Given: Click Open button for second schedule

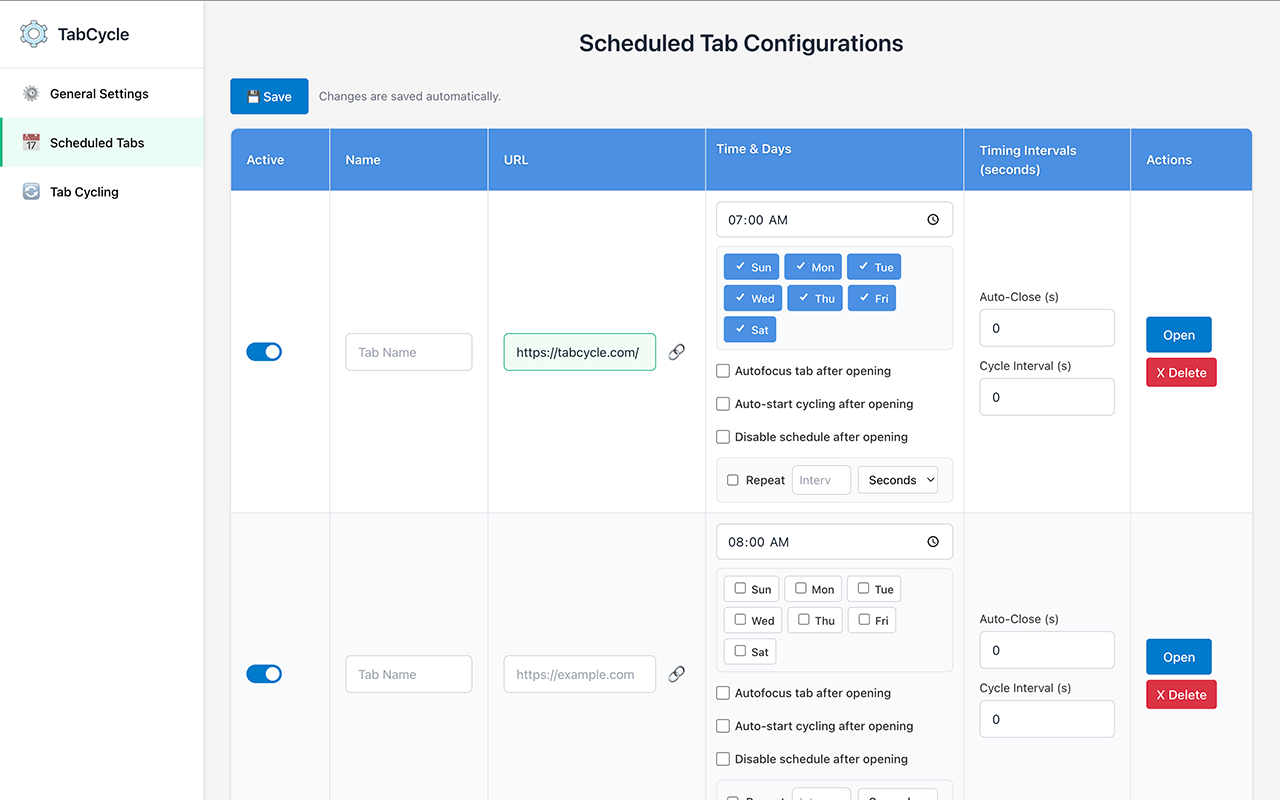Looking at the screenshot, I should (x=1178, y=657).
